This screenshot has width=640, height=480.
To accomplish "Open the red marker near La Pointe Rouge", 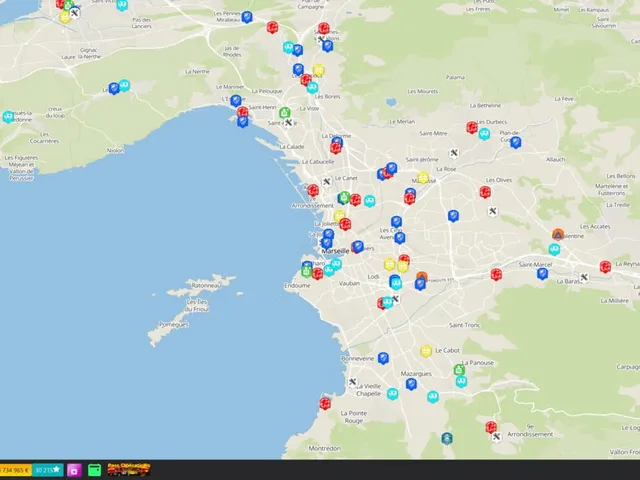I will pyautogui.click(x=325, y=403).
